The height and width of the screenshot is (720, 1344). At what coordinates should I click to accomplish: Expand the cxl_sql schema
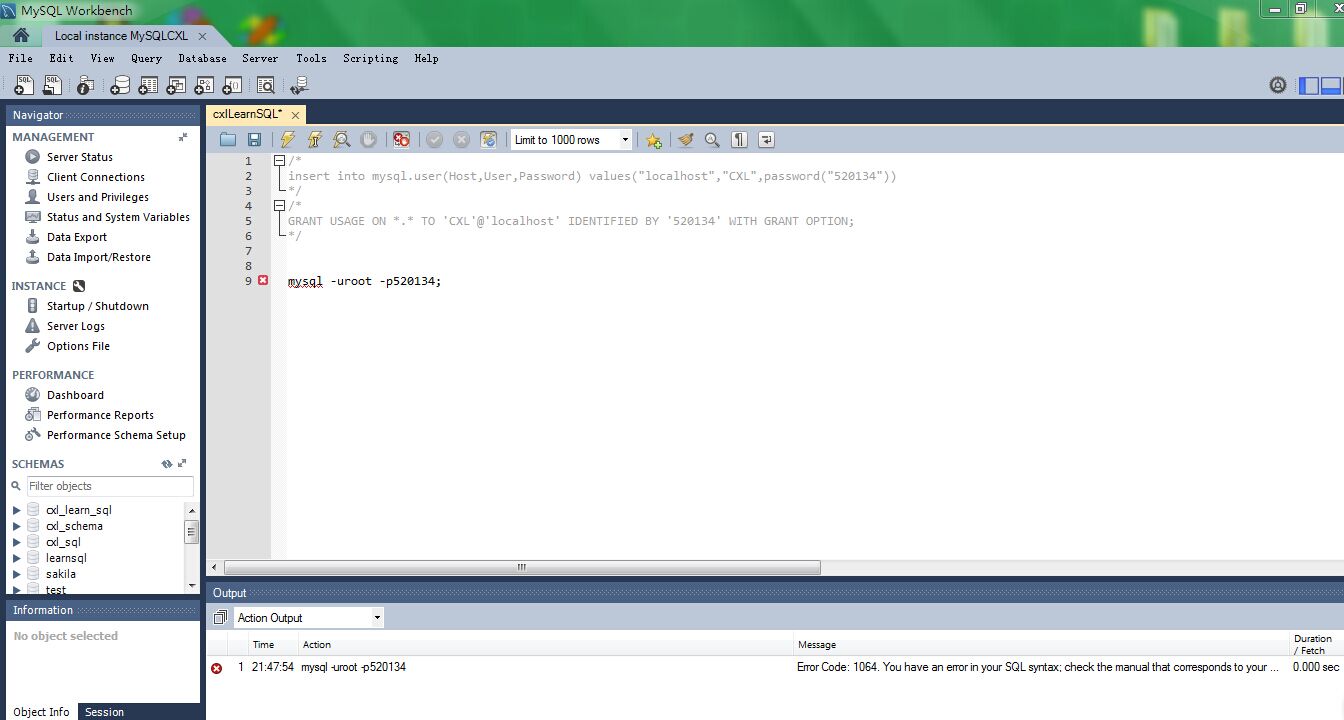click(x=16, y=542)
